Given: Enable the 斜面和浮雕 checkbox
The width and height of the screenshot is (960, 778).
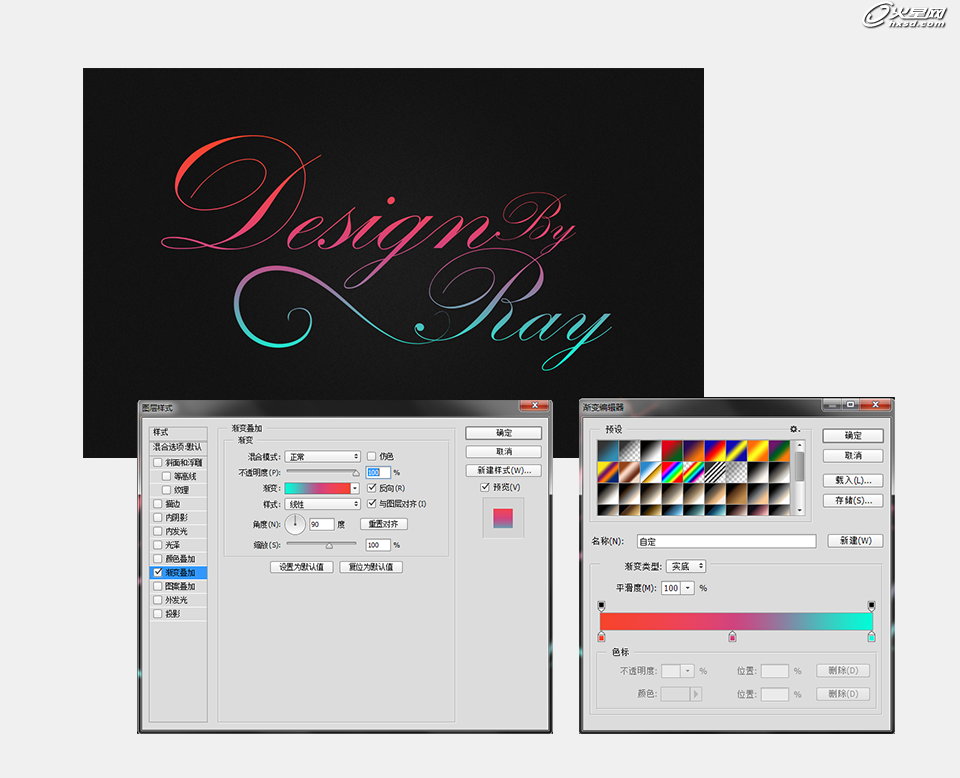Looking at the screenshot, I should (x=158, y=463).
